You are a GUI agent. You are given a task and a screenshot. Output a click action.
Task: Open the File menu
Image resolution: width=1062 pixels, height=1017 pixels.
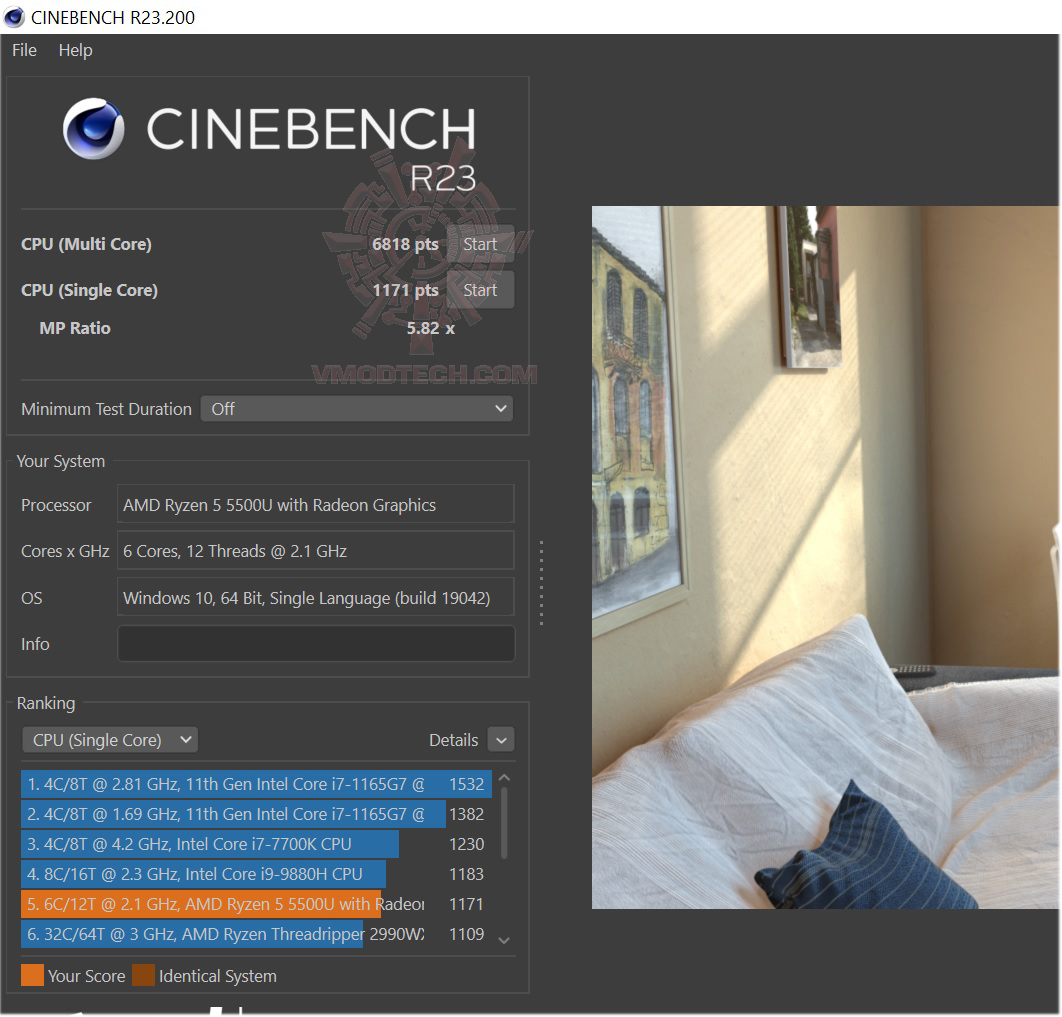[x=24, y=50]
